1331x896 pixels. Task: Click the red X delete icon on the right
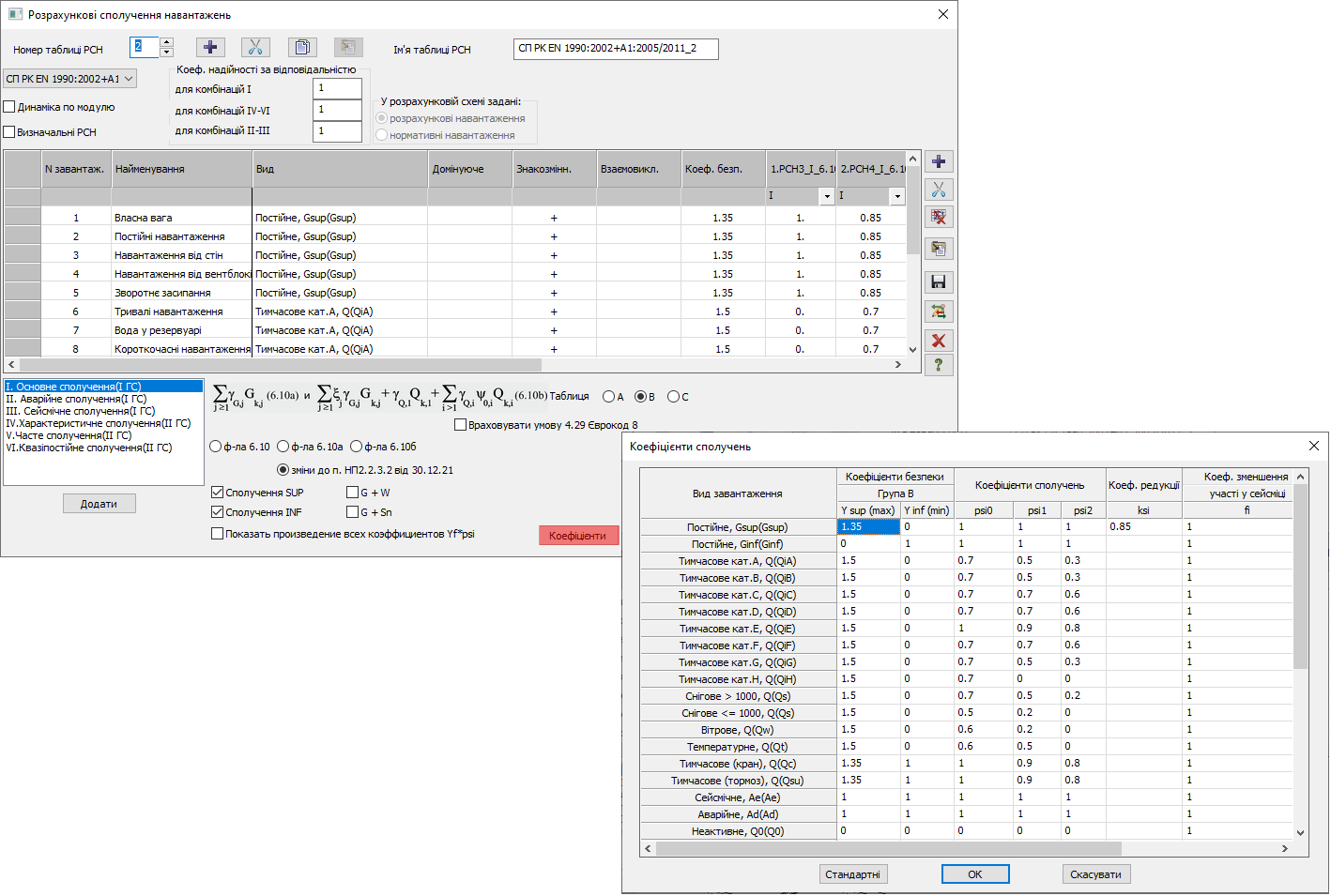[x=939, y=341]
